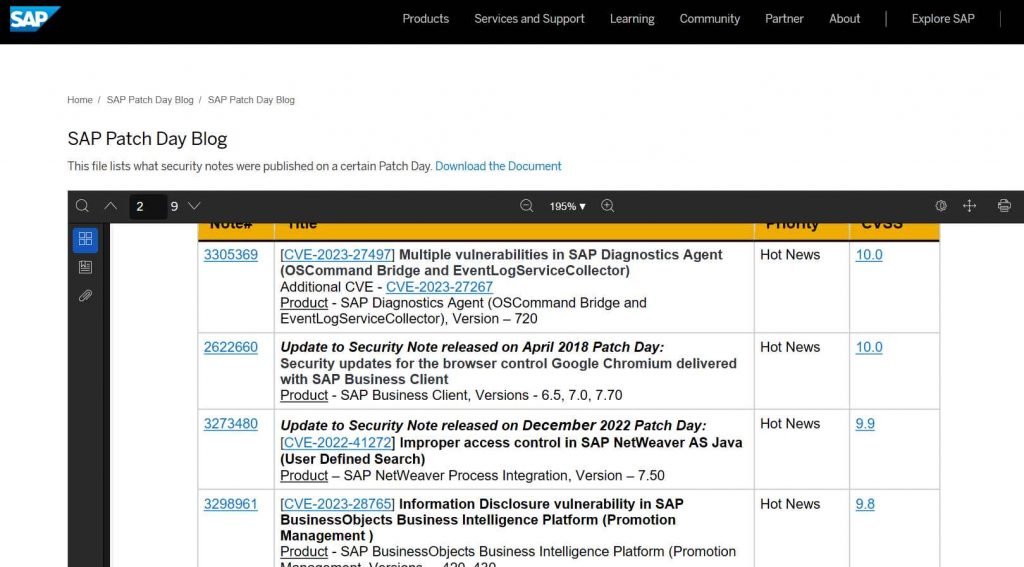Open the Products menu
1024x567 pixels.
point(426,19)
